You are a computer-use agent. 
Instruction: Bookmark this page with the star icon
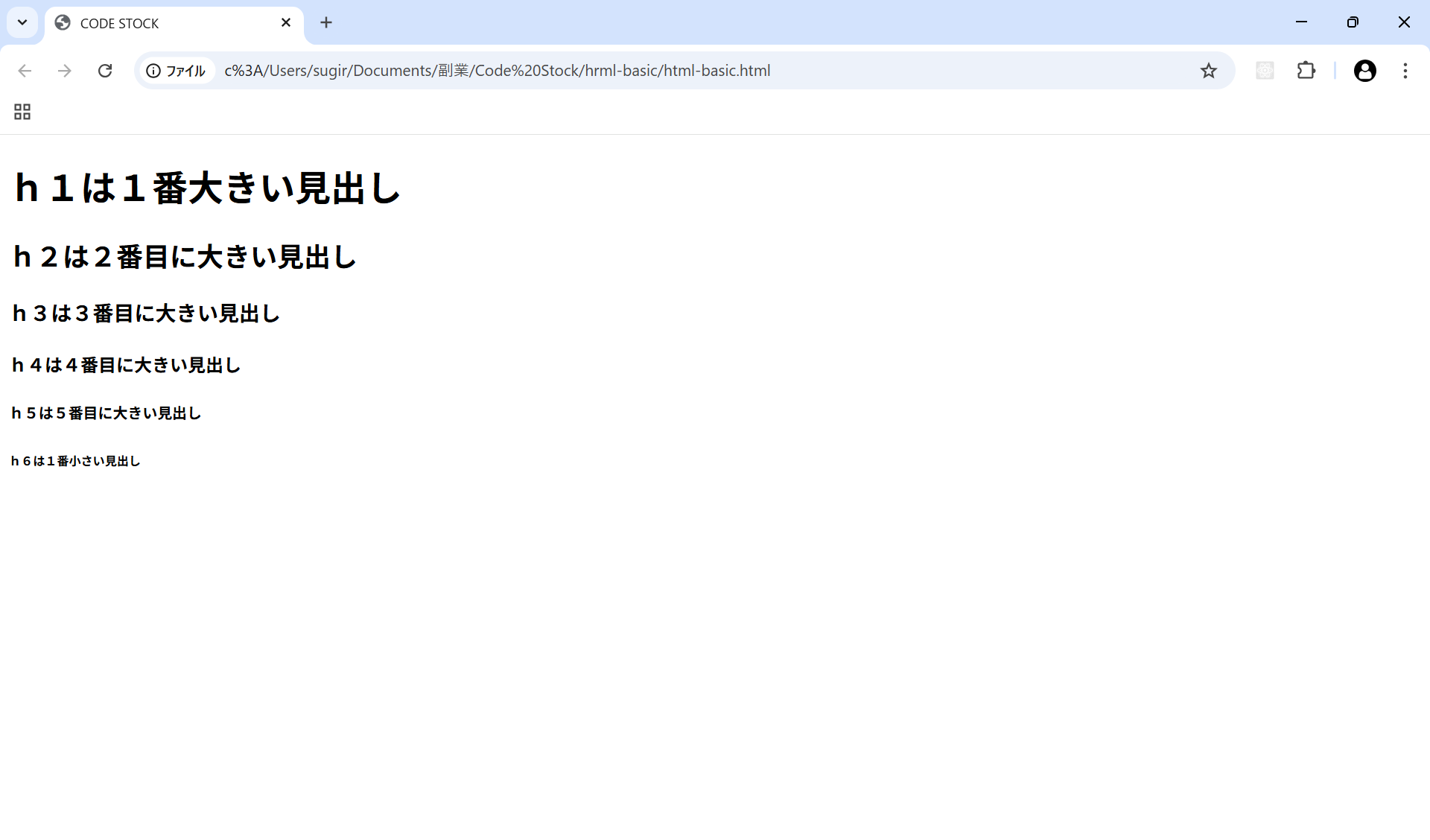(1208, 71)
